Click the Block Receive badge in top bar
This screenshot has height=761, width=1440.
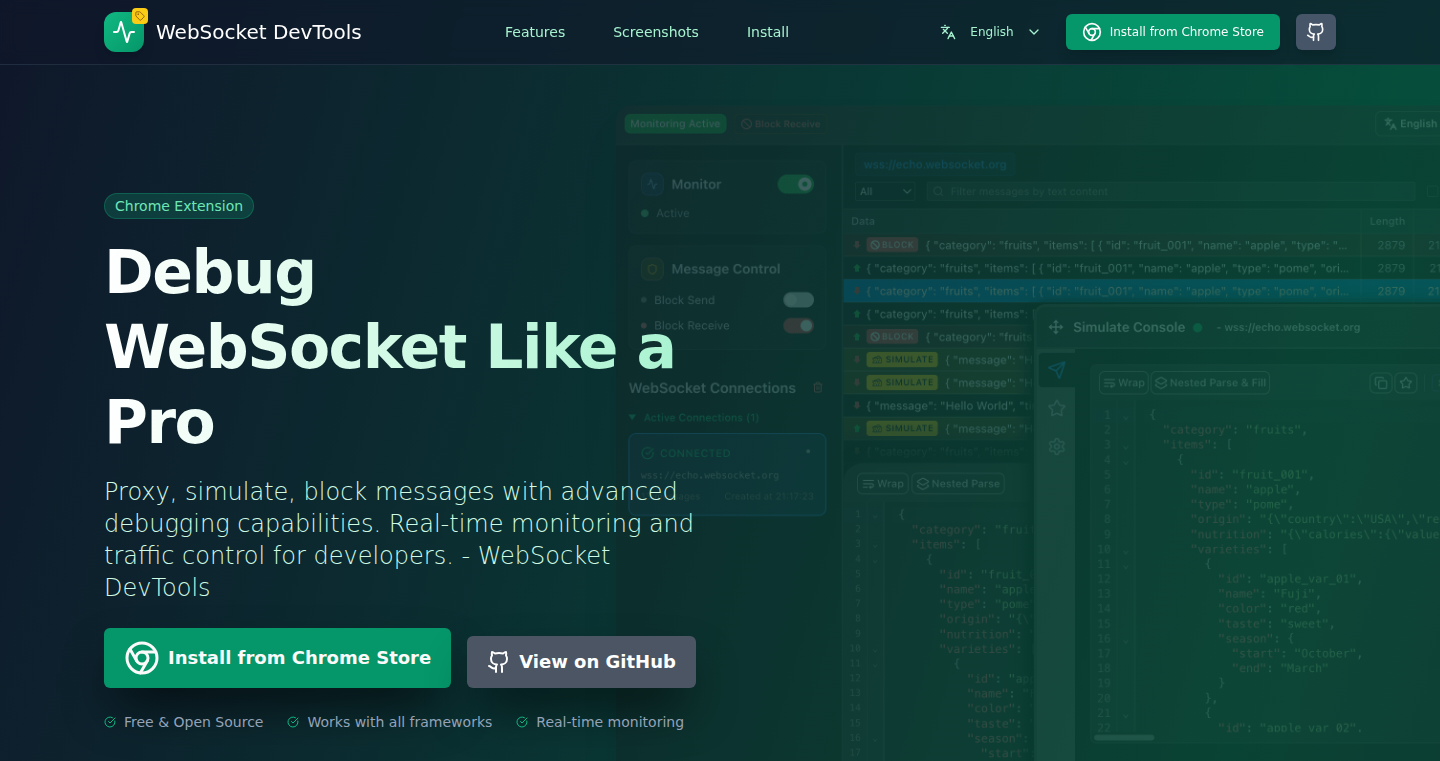point(781,124)
